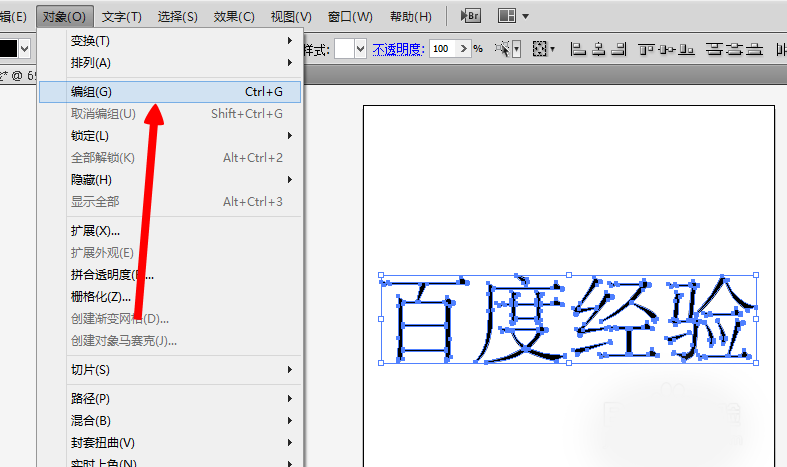Open the 窗口(W) menu
Viewport: 787px width, 467px height.
point(350,17)
